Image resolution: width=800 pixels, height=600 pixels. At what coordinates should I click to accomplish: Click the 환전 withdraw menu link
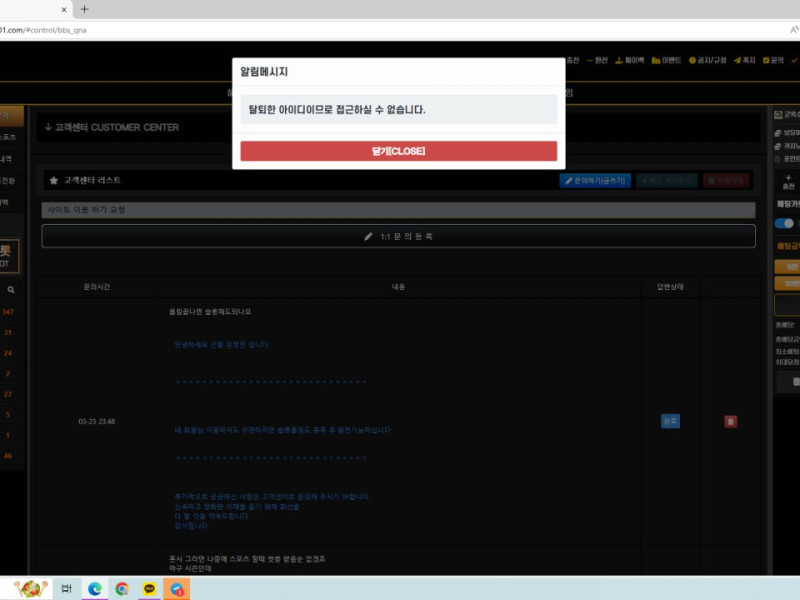pos(597,60)
